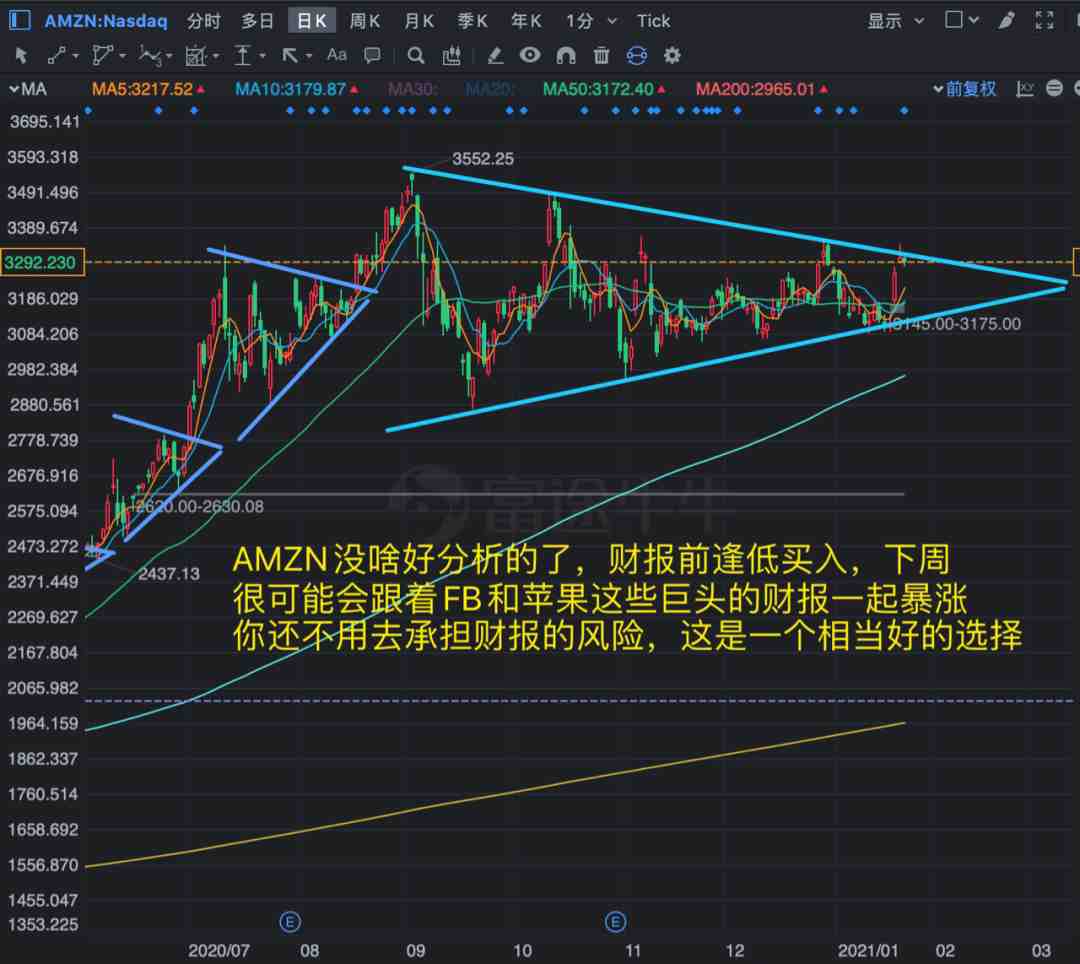Switch to the Tick view tab
This screenshot has width=1080, height=964.
tap(653, 21)
